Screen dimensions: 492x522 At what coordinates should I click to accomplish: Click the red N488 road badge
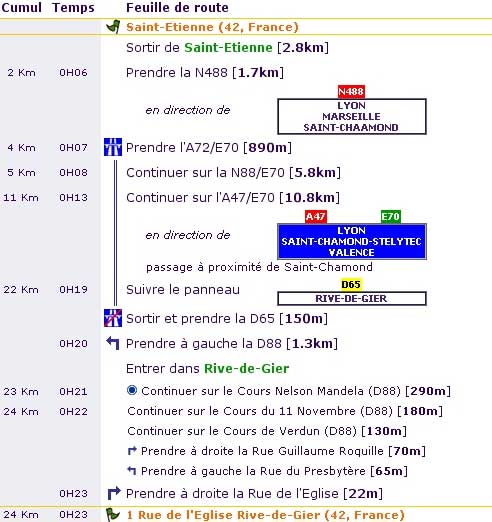coord(351,92)
